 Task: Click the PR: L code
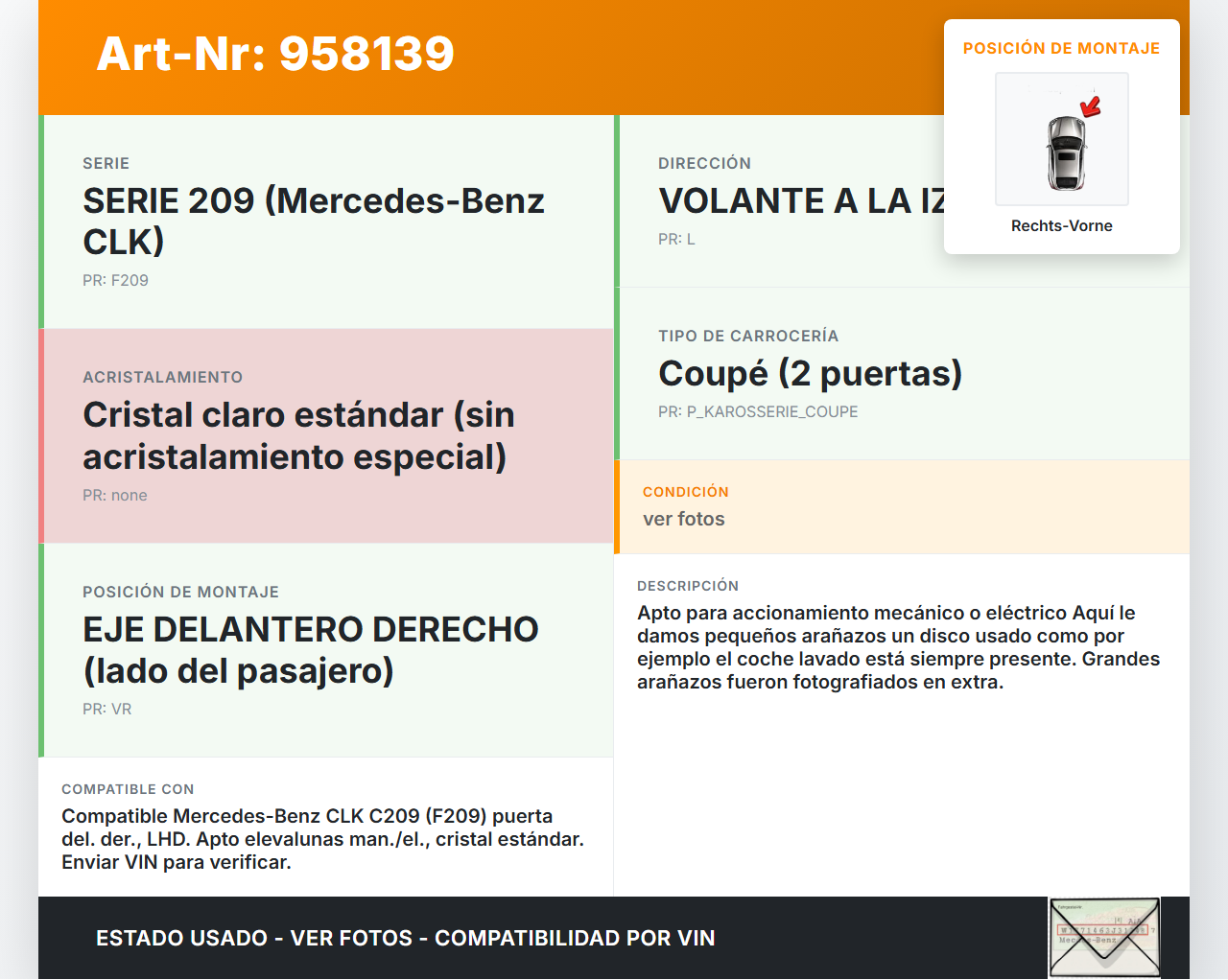[x=676, y=239]
